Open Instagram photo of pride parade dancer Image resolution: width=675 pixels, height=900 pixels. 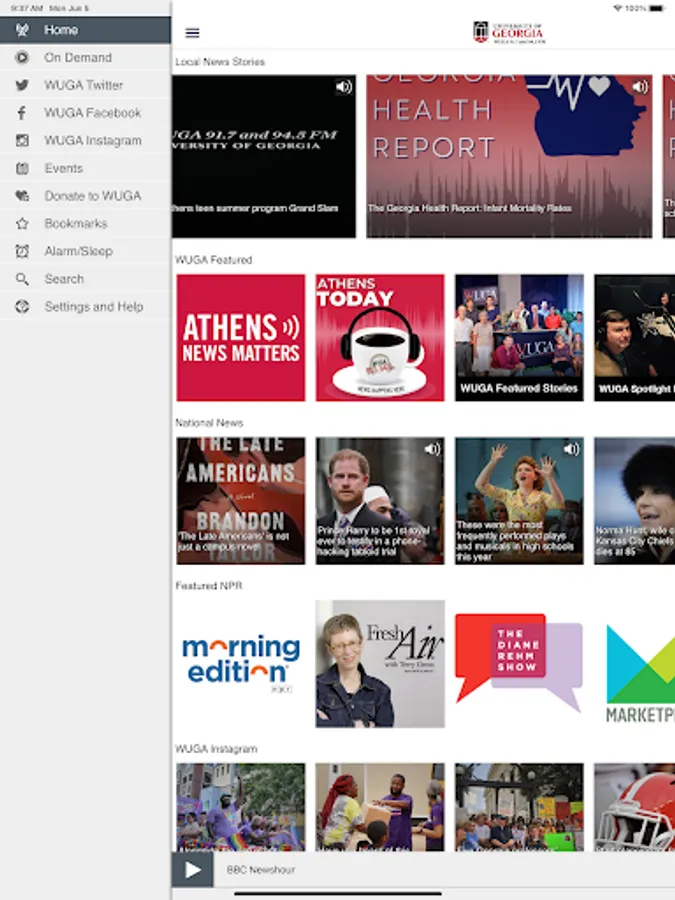[x=241, y=807]
